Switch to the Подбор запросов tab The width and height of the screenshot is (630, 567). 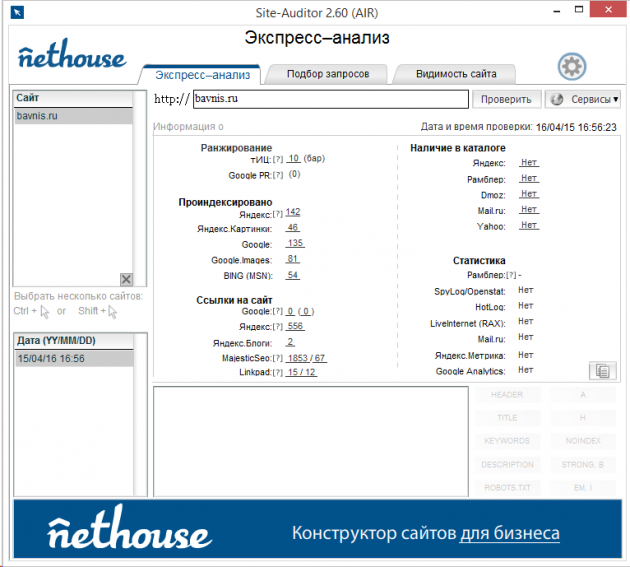(x=327, y=74)
